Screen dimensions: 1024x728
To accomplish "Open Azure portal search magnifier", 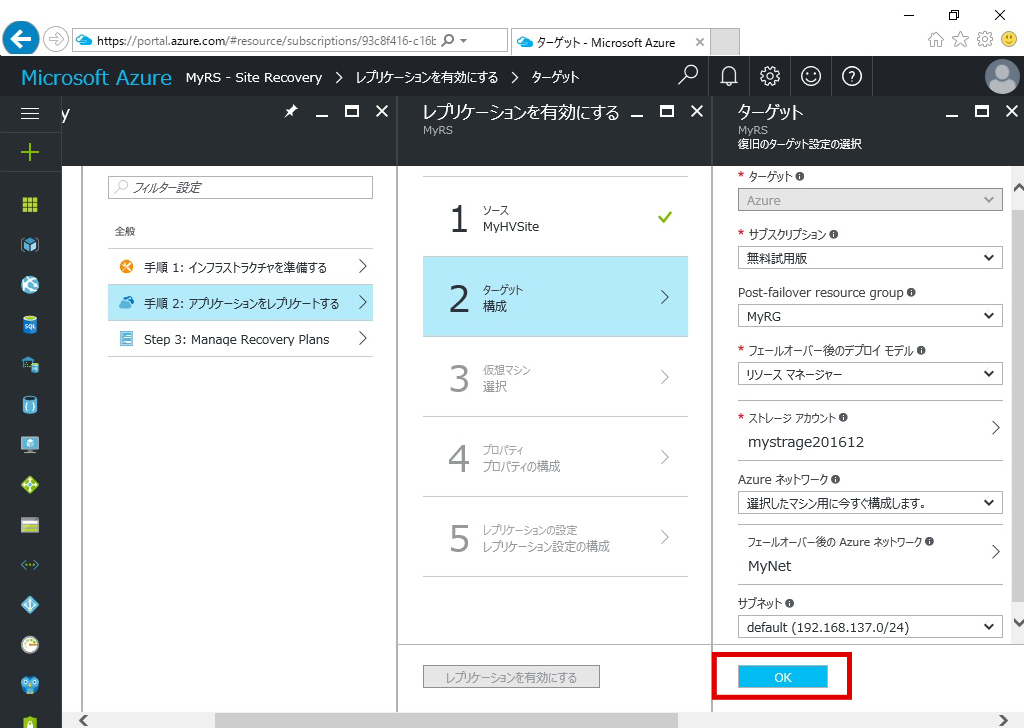I will 688,76.
